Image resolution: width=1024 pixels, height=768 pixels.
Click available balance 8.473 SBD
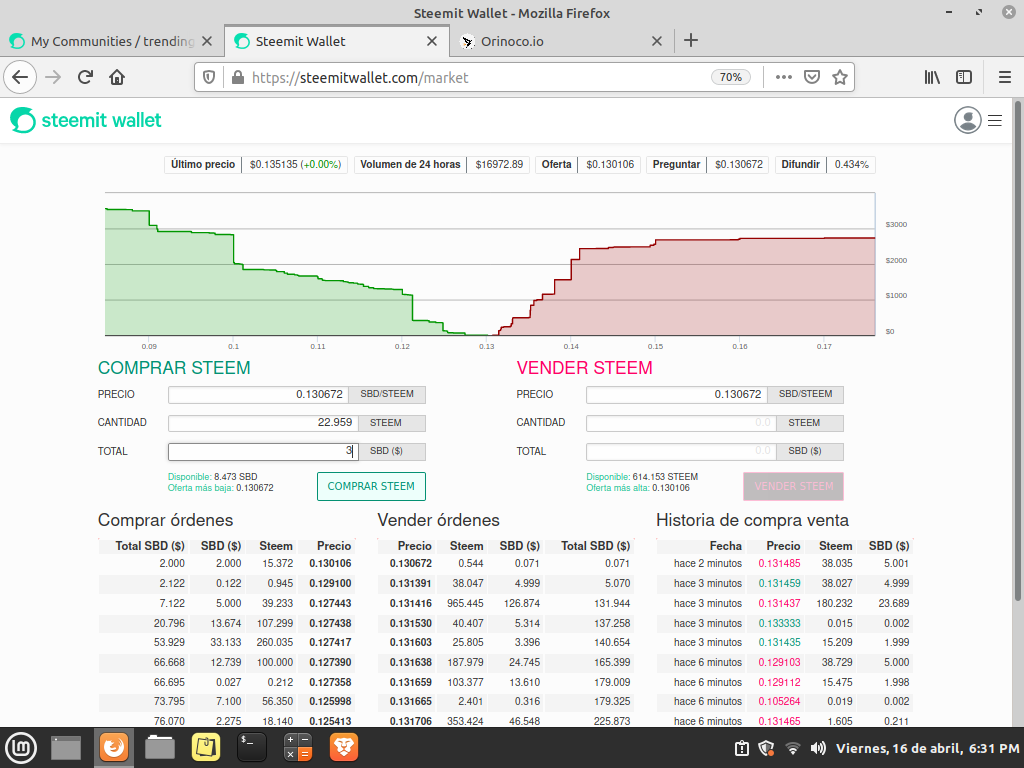tap(212, 477)
